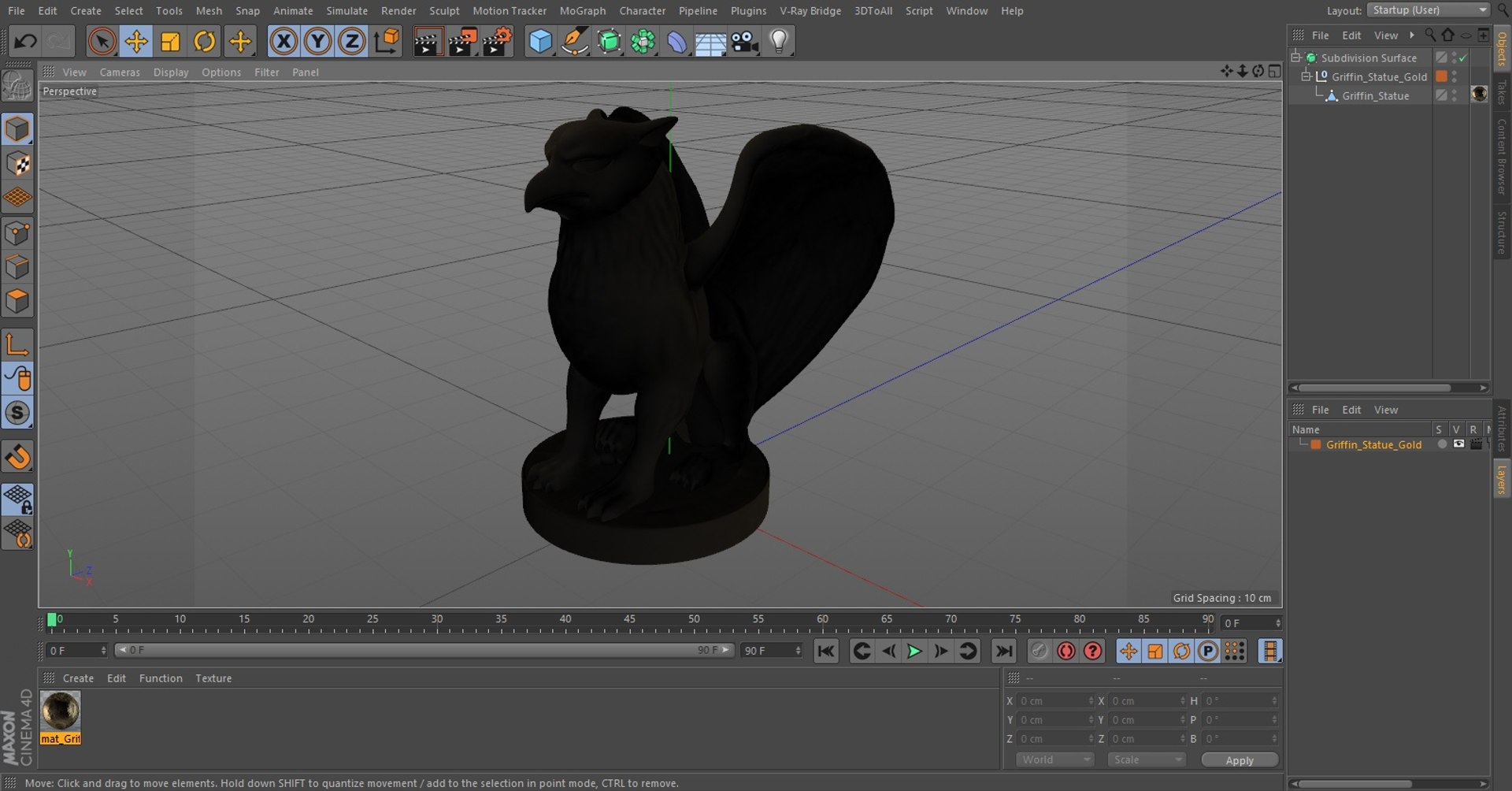The image size is (1512, 791).
Task: Select the Live Selection tool
Action: pos(102,41)
